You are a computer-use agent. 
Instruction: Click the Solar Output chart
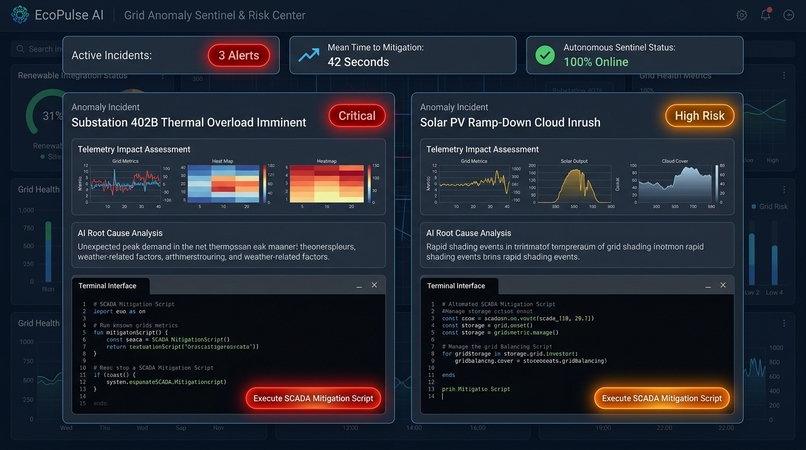click(x=573, y=183)
